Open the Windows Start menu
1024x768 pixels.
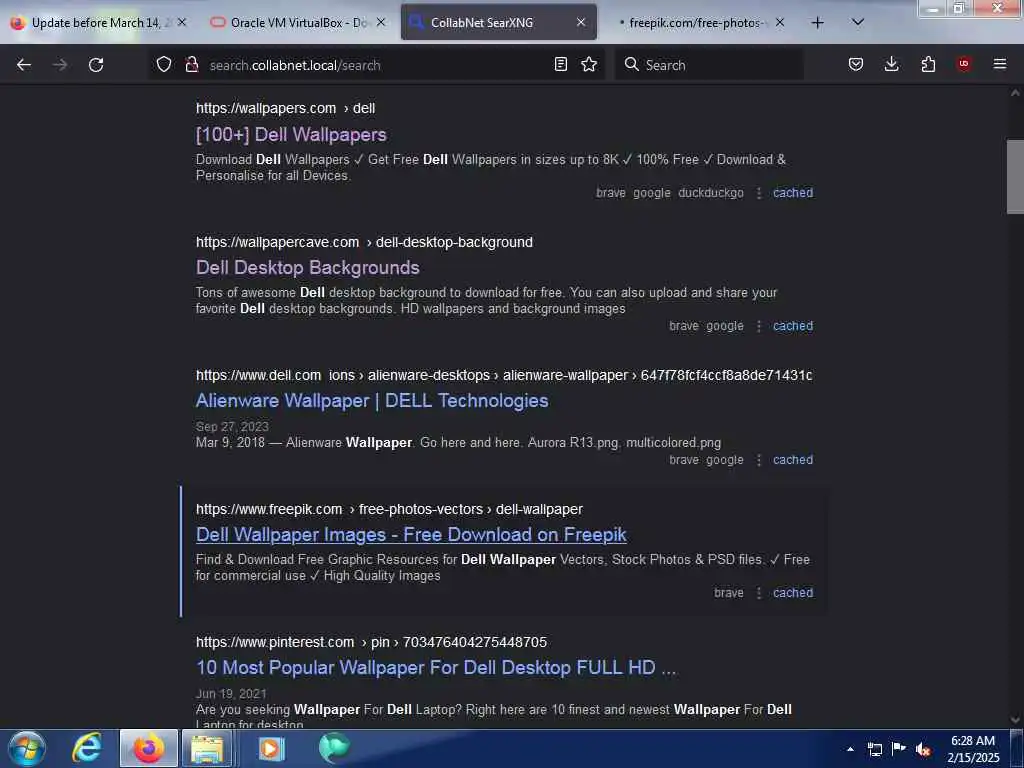click(x=26, y=748)
